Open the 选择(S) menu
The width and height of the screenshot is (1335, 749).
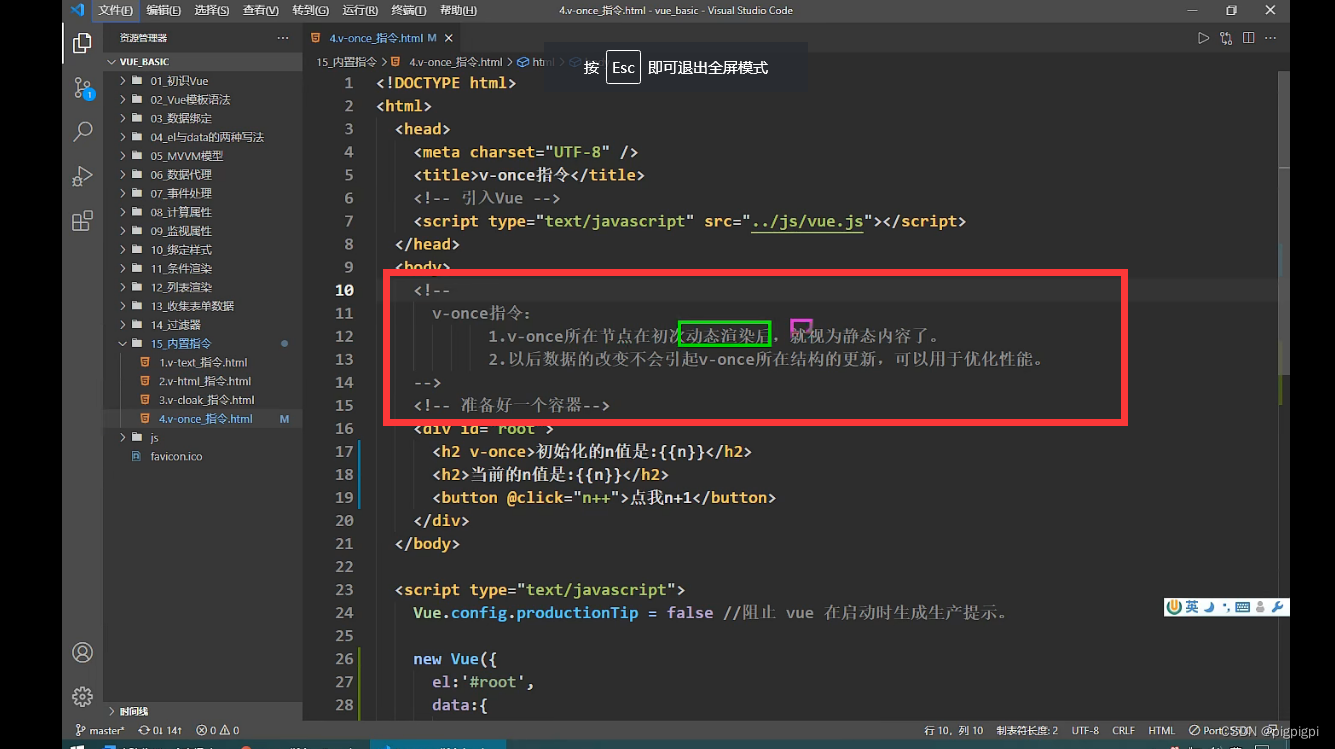click(211, 10)
